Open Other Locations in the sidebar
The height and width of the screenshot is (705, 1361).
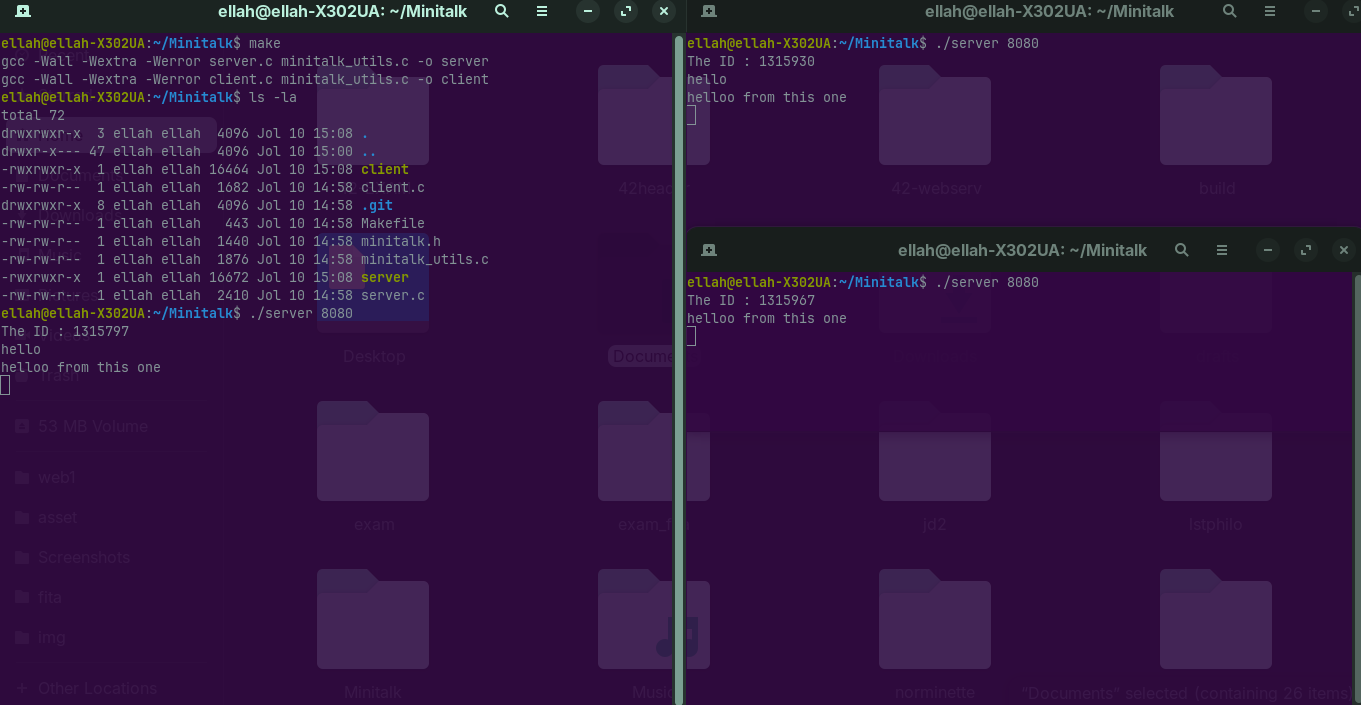point(97,688)
